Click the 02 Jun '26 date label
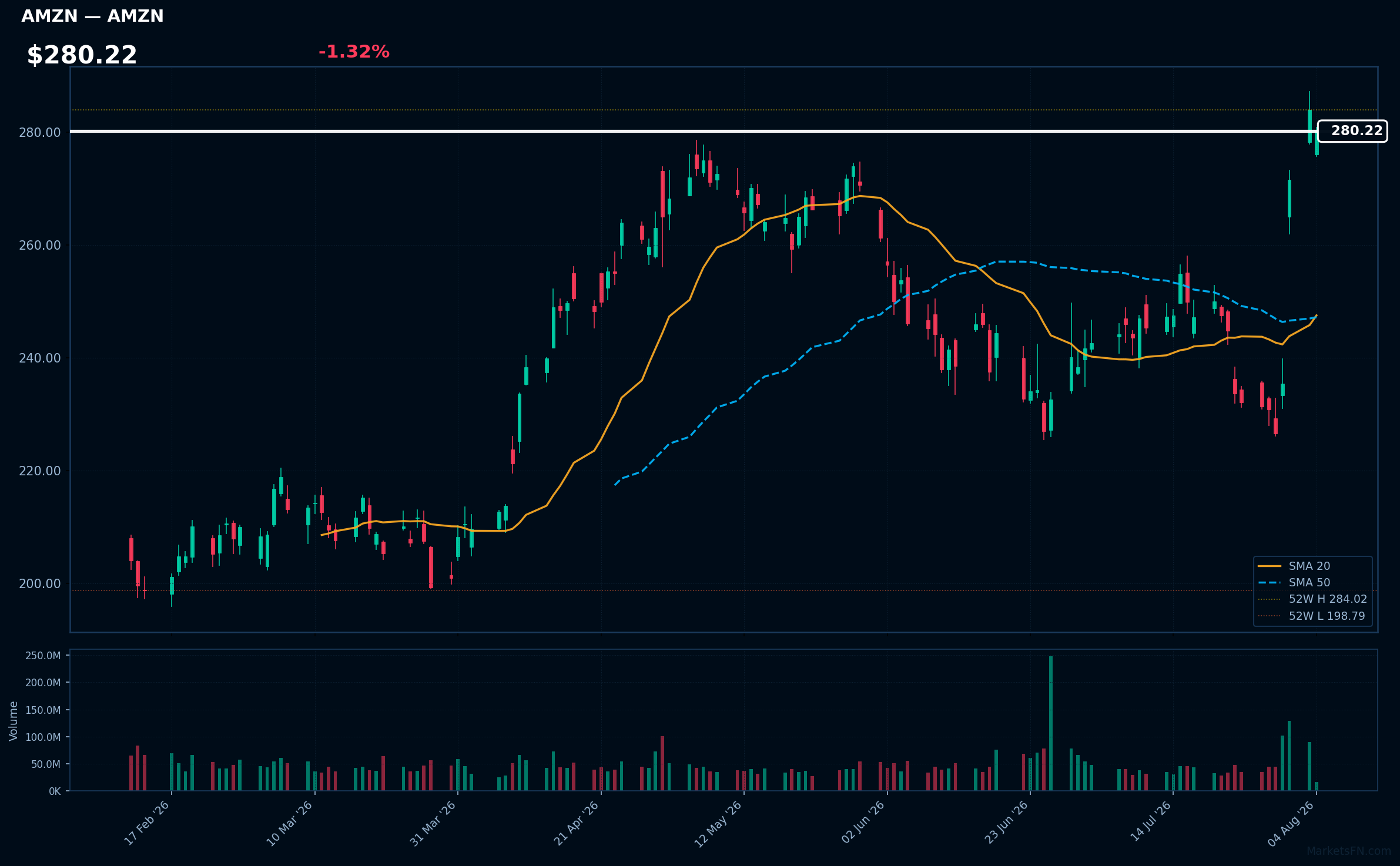This screenshot has width=1400, height=866. coord(863,823)
